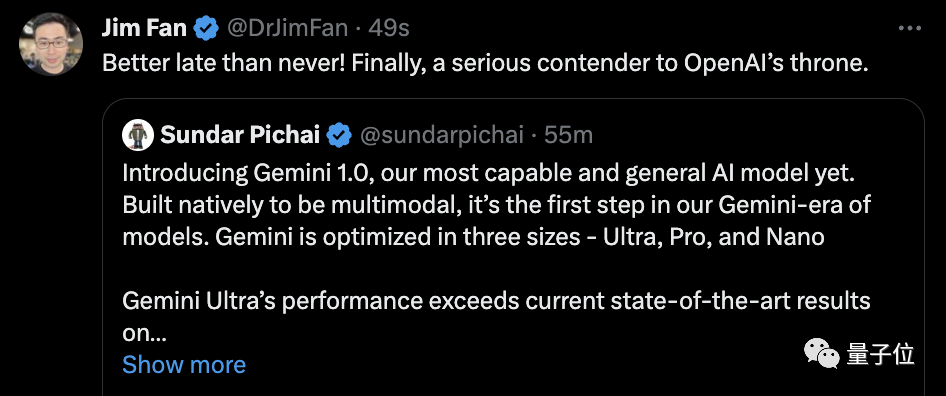Expand quoted tweet with Show more
Screen dimensions: 946x396
(x=184, y=365)
